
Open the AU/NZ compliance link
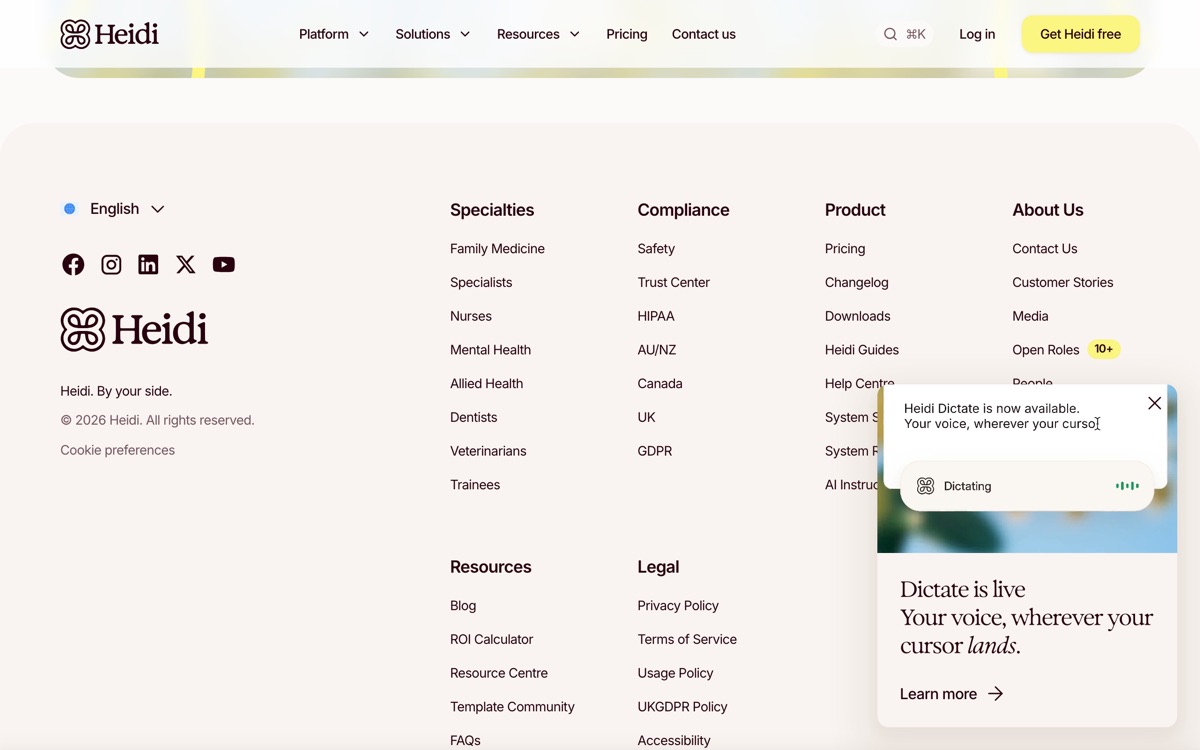tap(657, 350)
